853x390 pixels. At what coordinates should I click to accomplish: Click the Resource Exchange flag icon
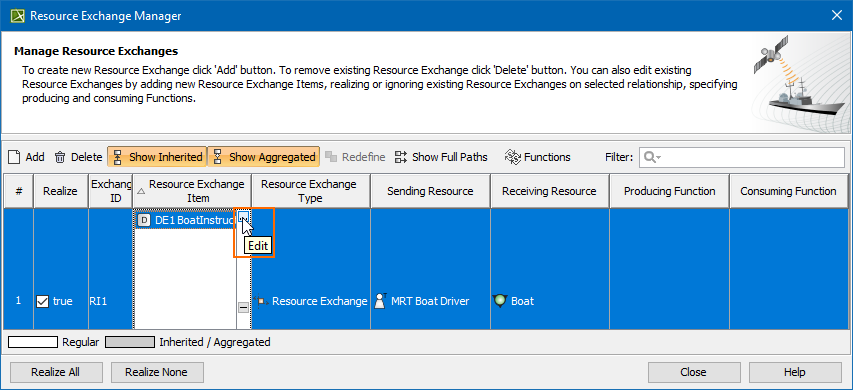(x=262, y=301)
